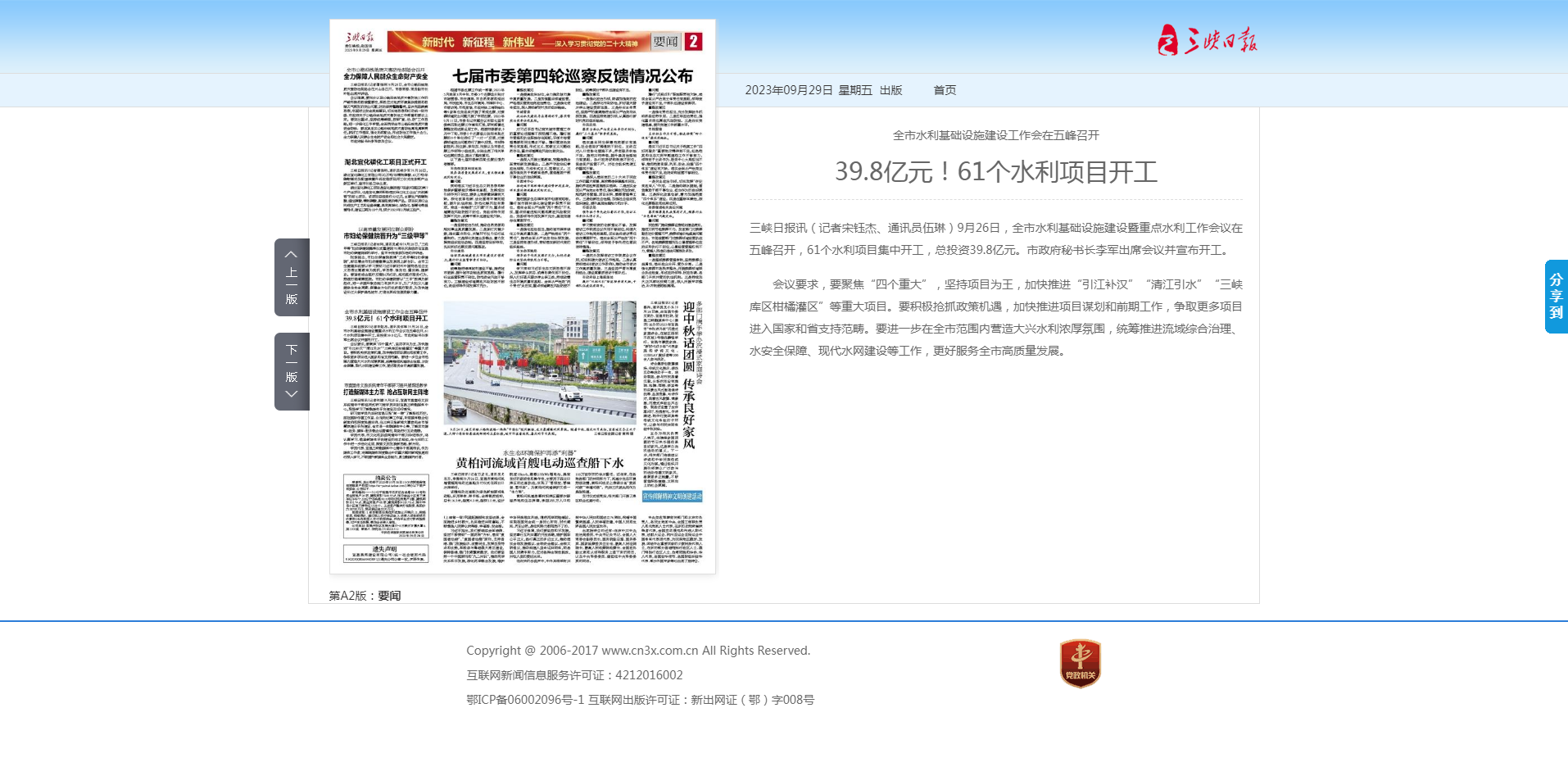The height and width of the screenshot is (767, 1568).
Task: Click the 鄂ICP备06002096号-1 registration text
Action: [525, 700]
